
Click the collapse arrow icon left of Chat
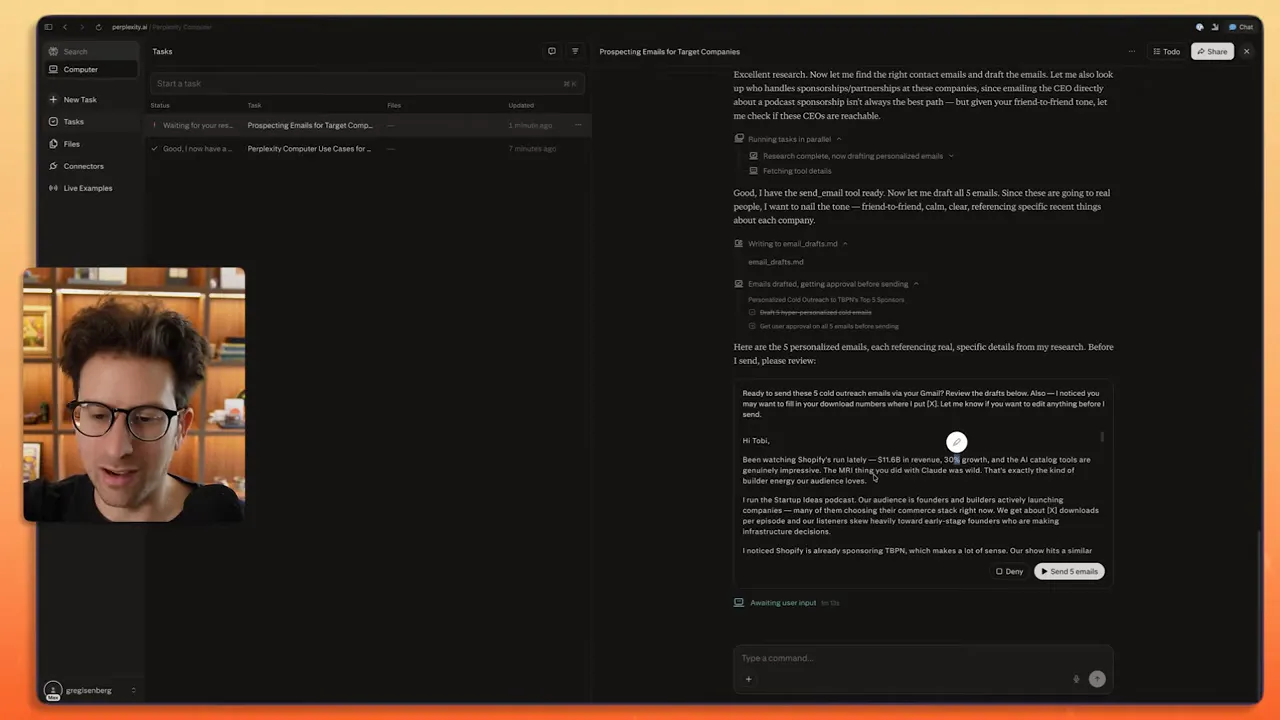point(1215,27)
